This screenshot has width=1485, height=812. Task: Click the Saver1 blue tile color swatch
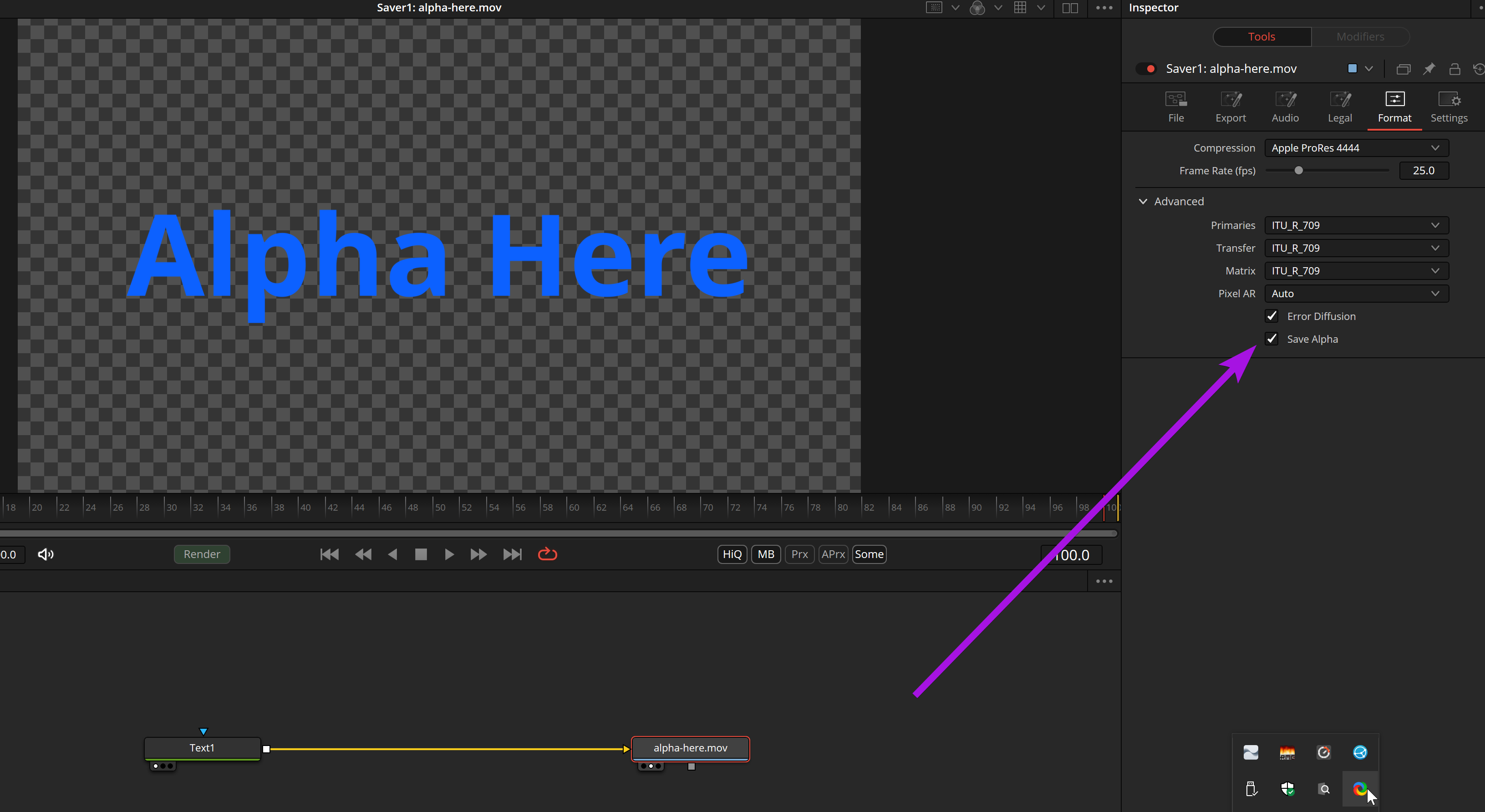tap(1352, 69)
